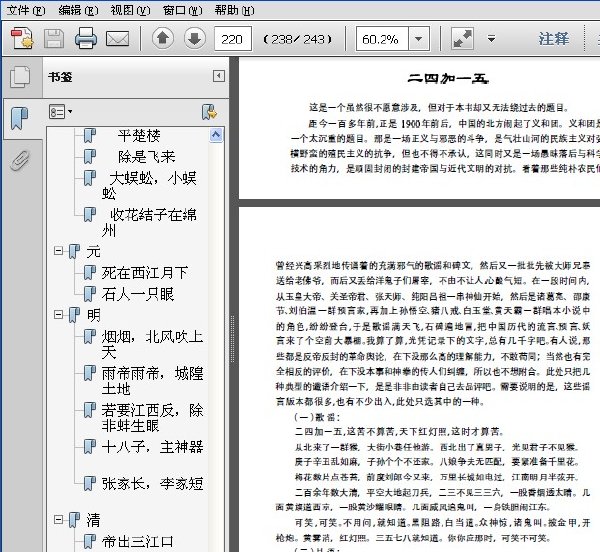The height and width of the screenshot is (552, 600).
Task: Select bookmark 收花结子在绵州
Action: click(x=149, y=222)
